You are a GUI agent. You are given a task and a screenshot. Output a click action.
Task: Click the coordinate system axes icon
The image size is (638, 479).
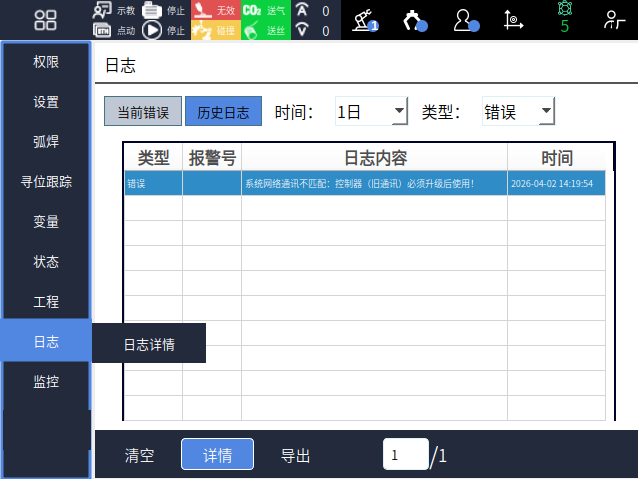click(x=514, y=20)
